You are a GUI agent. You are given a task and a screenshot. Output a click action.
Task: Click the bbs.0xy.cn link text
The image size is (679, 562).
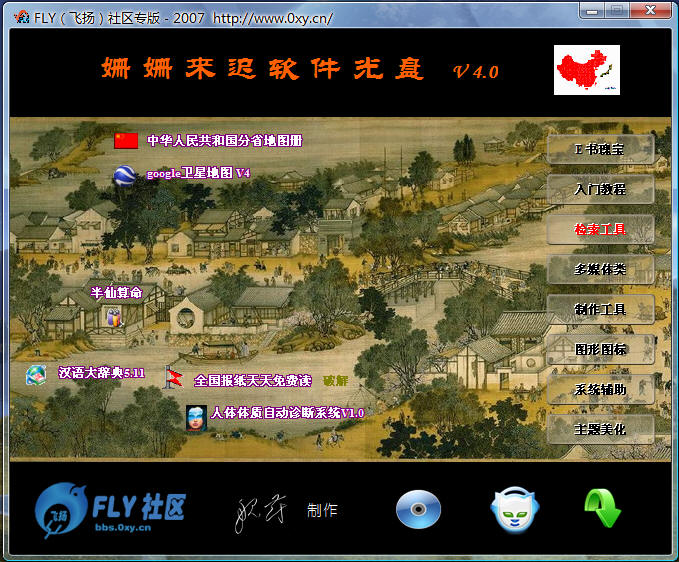click(123, 527)
